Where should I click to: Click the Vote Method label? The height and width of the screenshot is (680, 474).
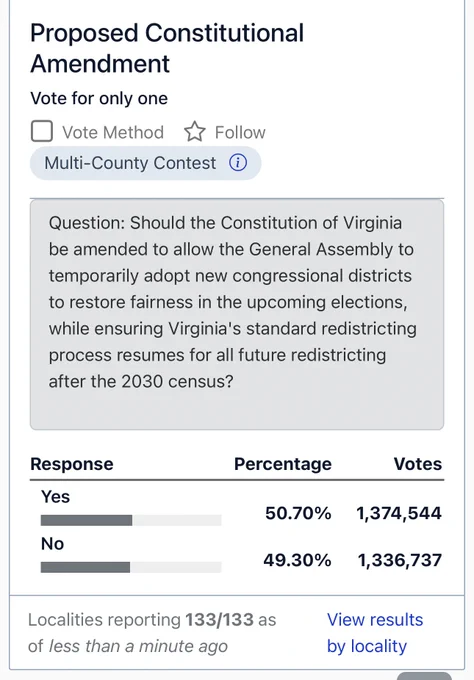(x=113, y=132)
